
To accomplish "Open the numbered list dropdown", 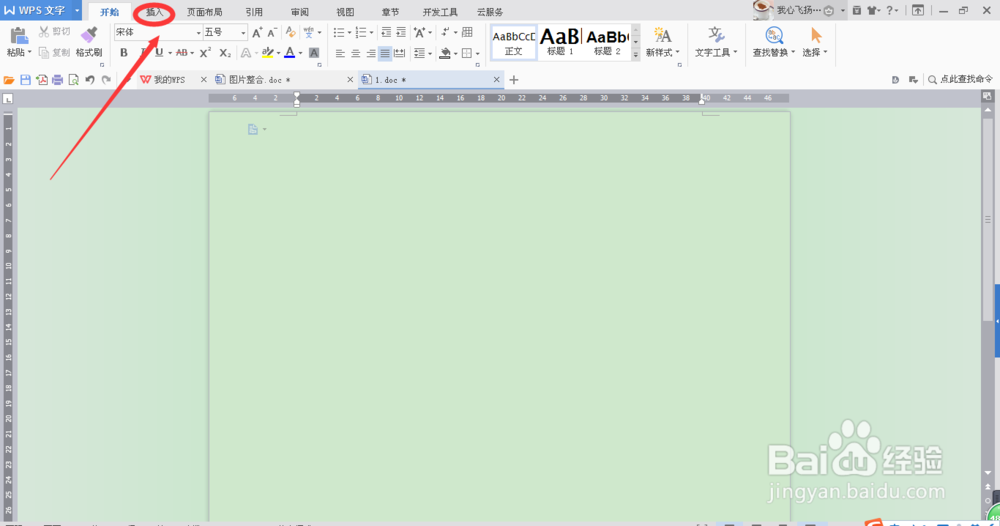I will pyautogui.click(x=371, y=33).
